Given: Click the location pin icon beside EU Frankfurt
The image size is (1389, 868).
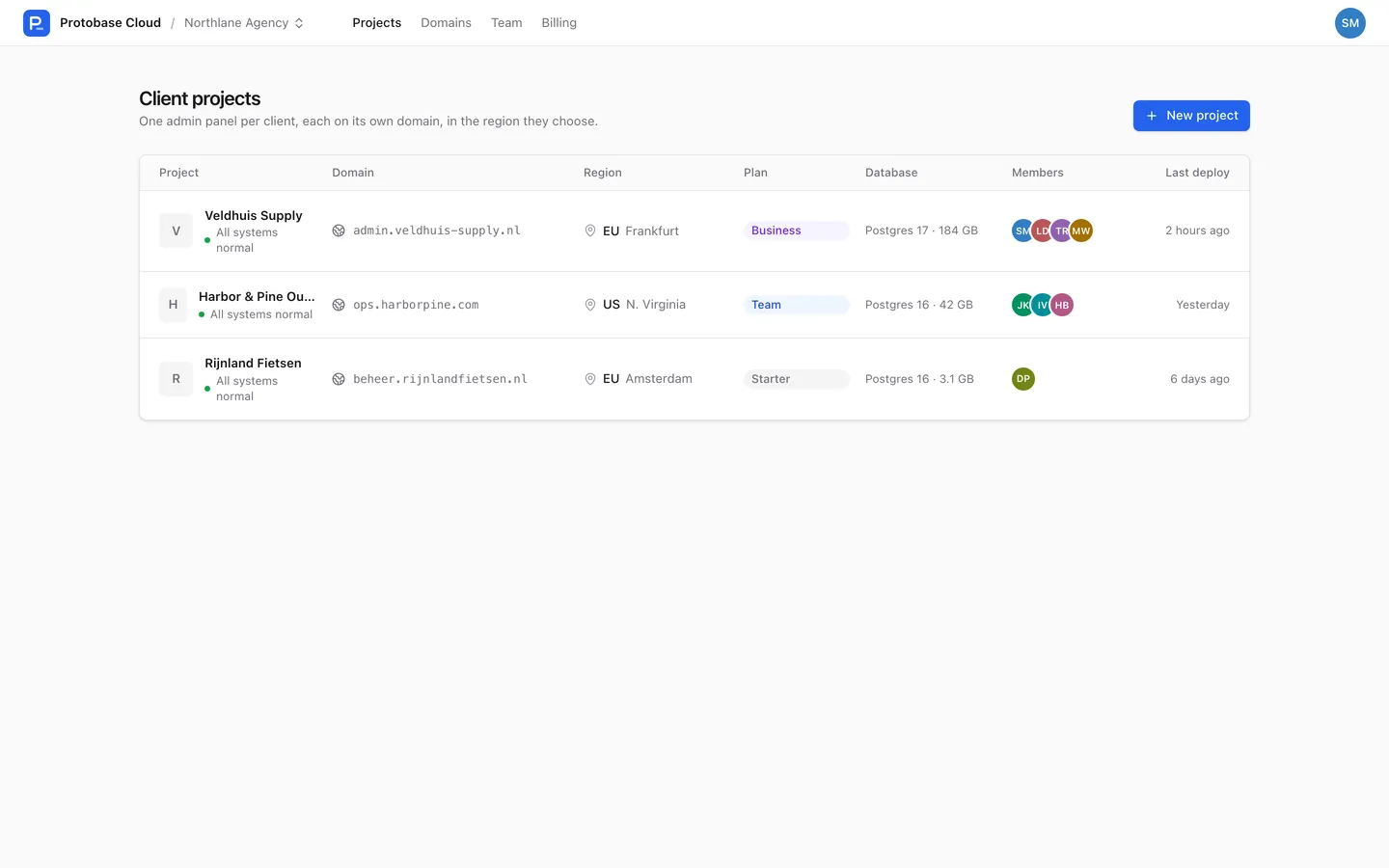Looking at the screenshot, I should 590,231.
